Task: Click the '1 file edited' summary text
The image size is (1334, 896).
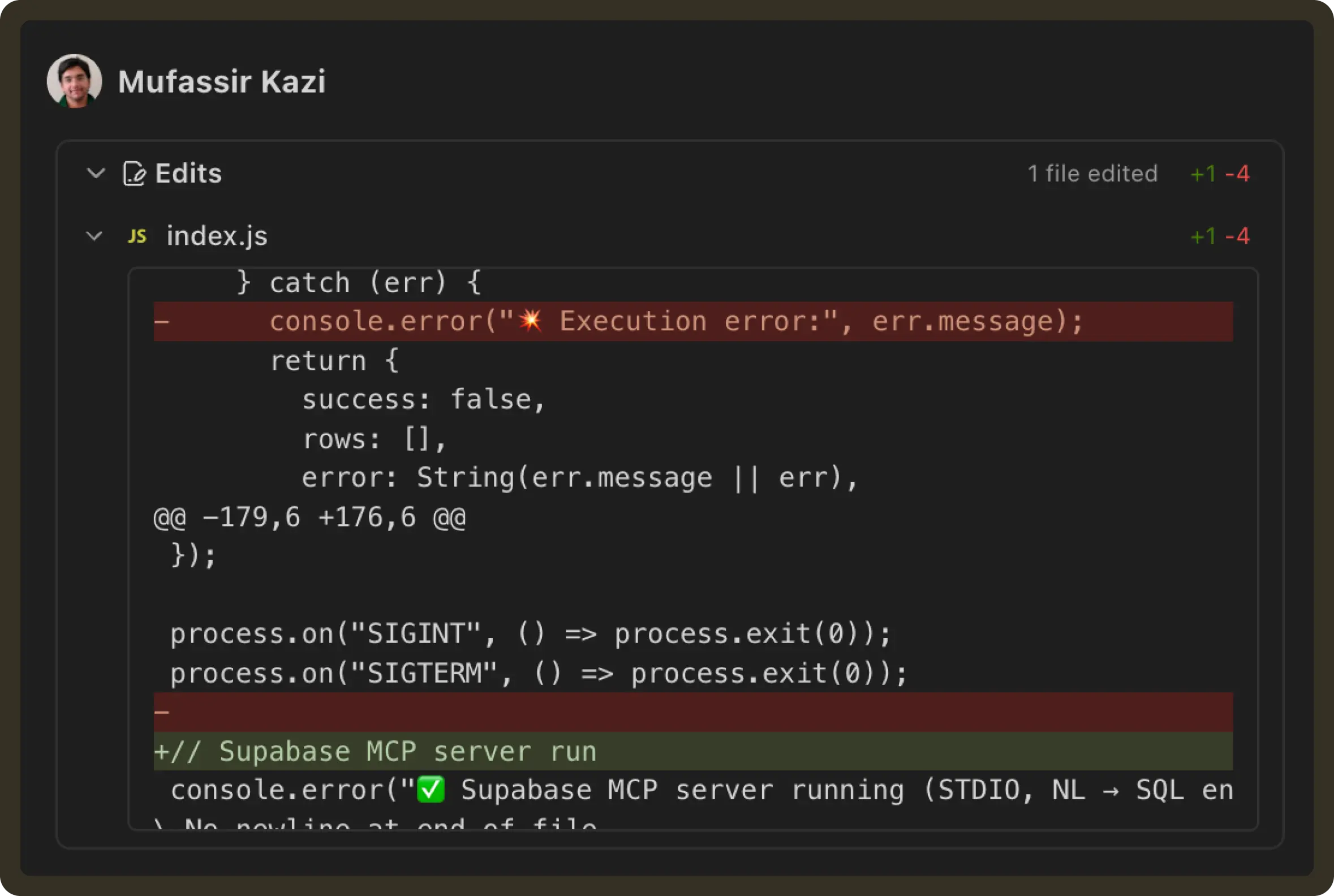Action: [1092, 174]
